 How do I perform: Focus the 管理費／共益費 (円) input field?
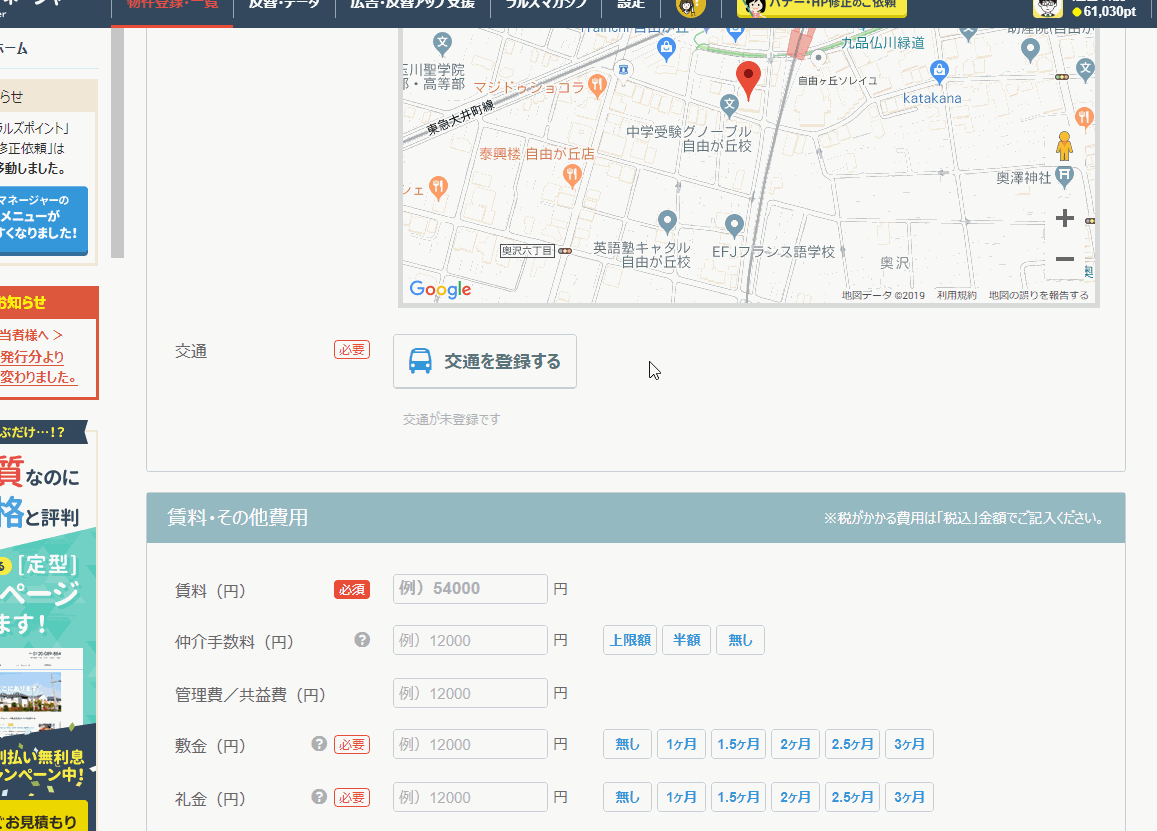tap(470, 694)
